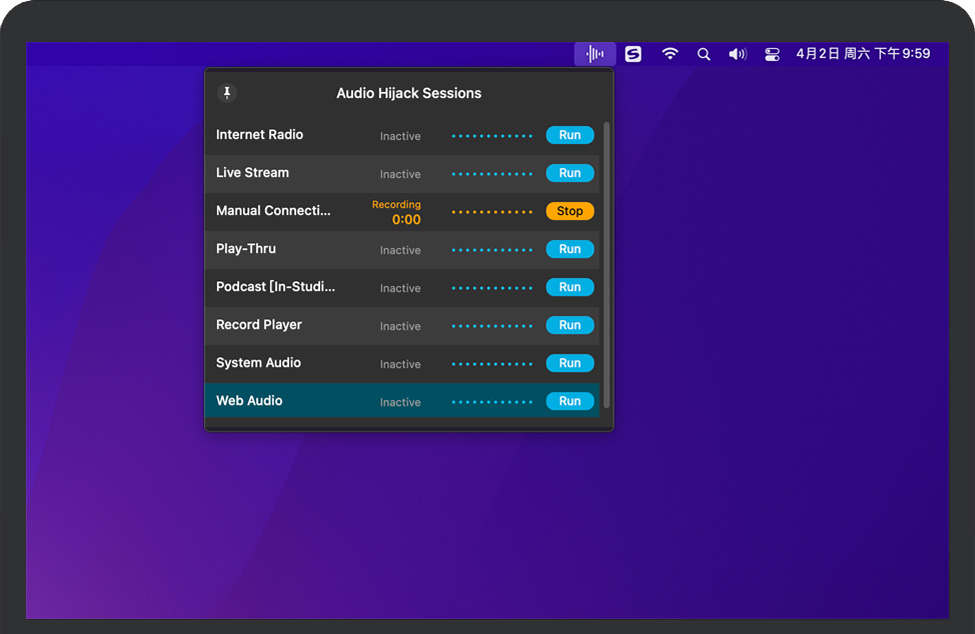Image resolution: width=975 pixels, height=634 pixels.
Task: Run the Play-Thru session
Action: pyautogui.click(x=570, y=249)
